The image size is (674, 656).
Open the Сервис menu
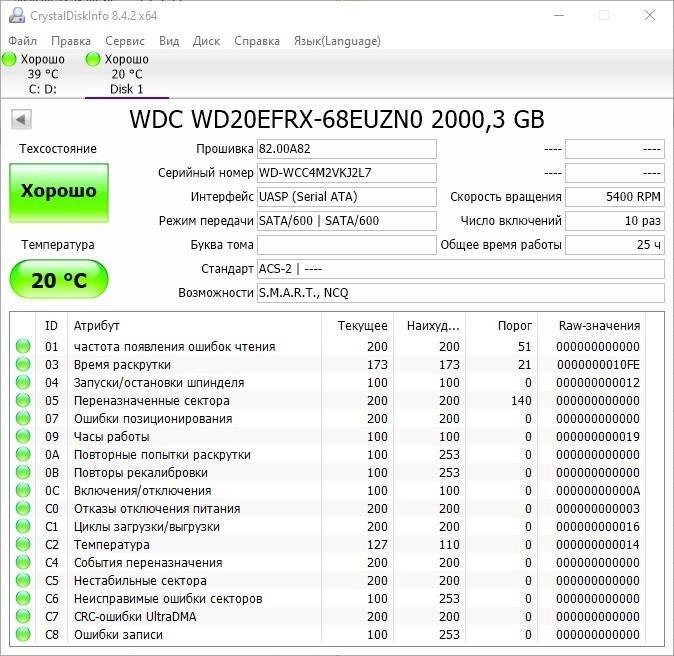pyautogui.click(x=125, y=41)
